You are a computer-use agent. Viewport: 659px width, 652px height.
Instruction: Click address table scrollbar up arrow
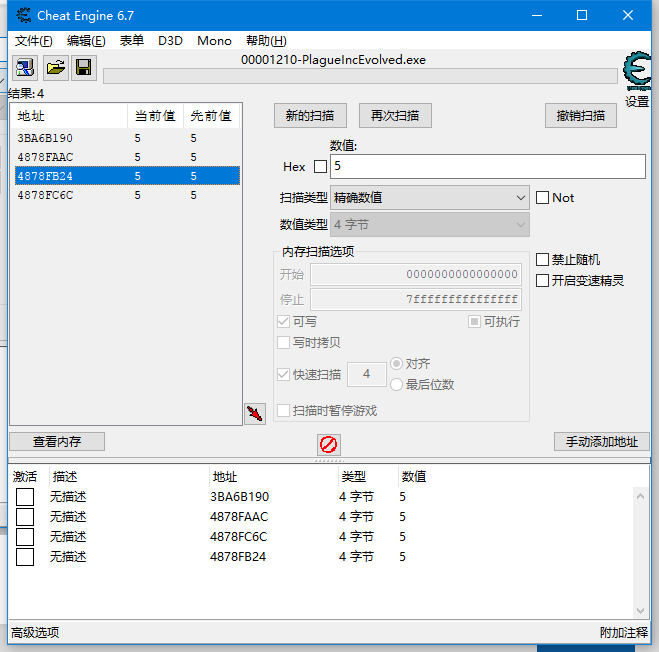click(641, 496)
